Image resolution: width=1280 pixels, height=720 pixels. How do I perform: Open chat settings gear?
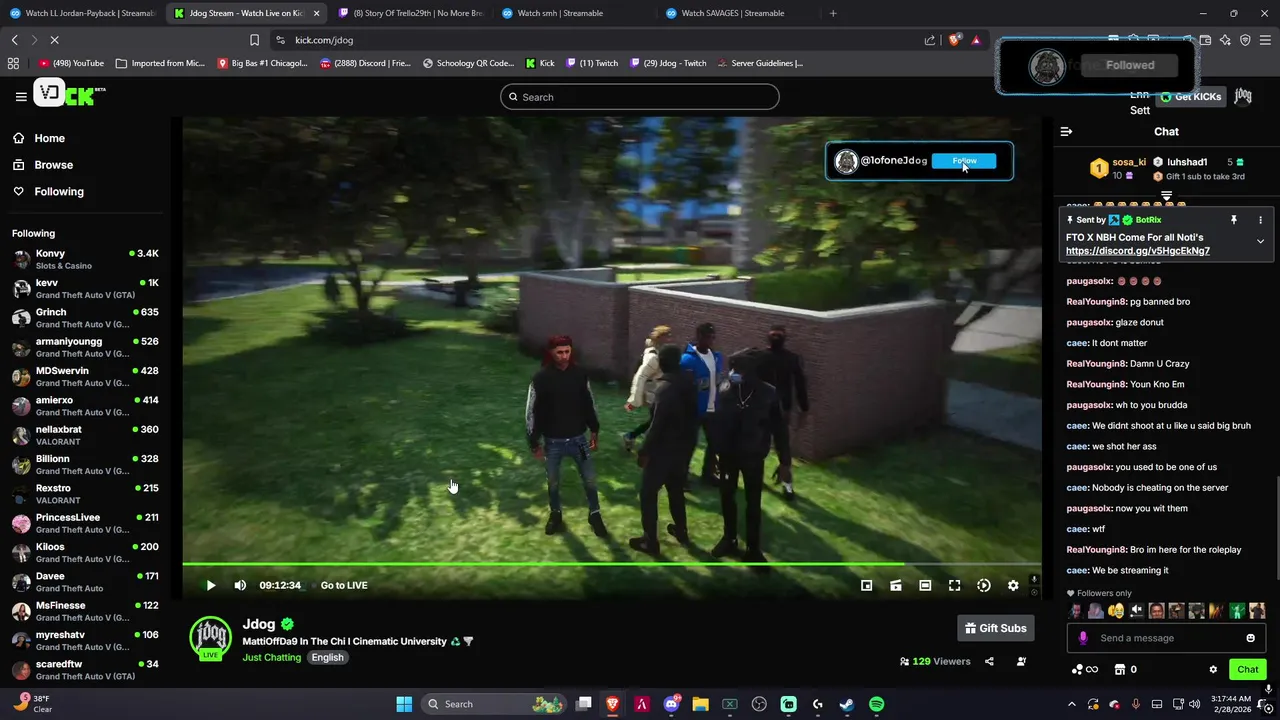[1213, 669]
